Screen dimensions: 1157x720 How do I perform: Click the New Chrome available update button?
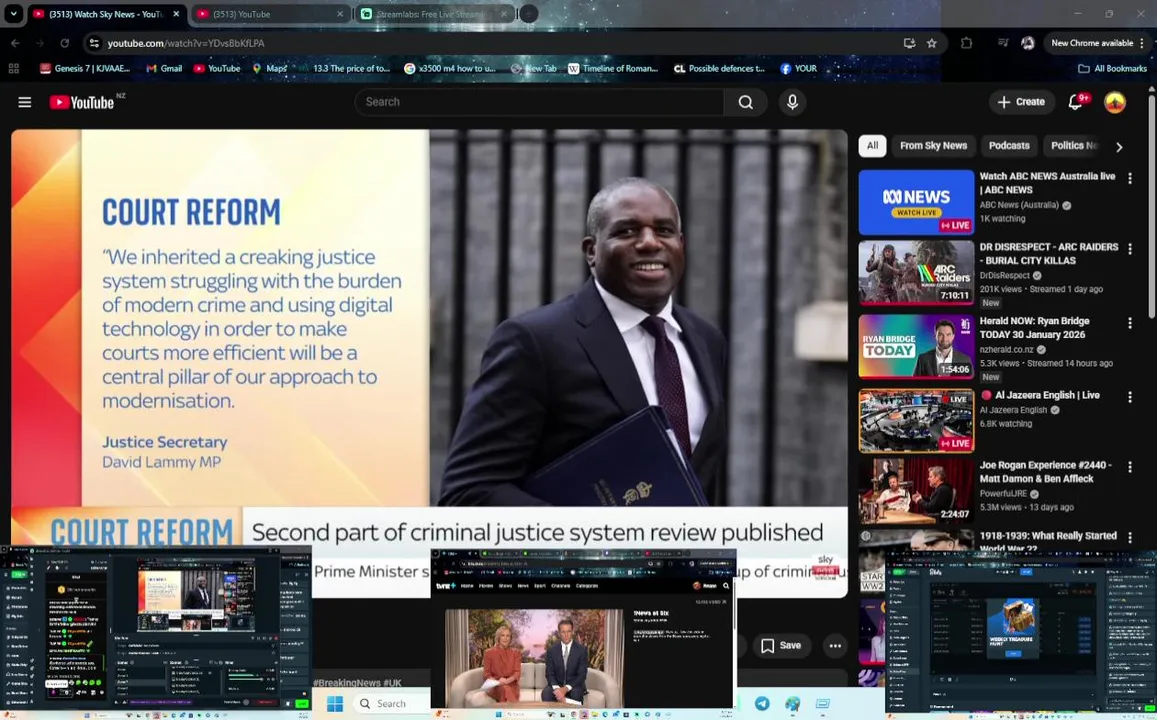[x=1092, y=43]
